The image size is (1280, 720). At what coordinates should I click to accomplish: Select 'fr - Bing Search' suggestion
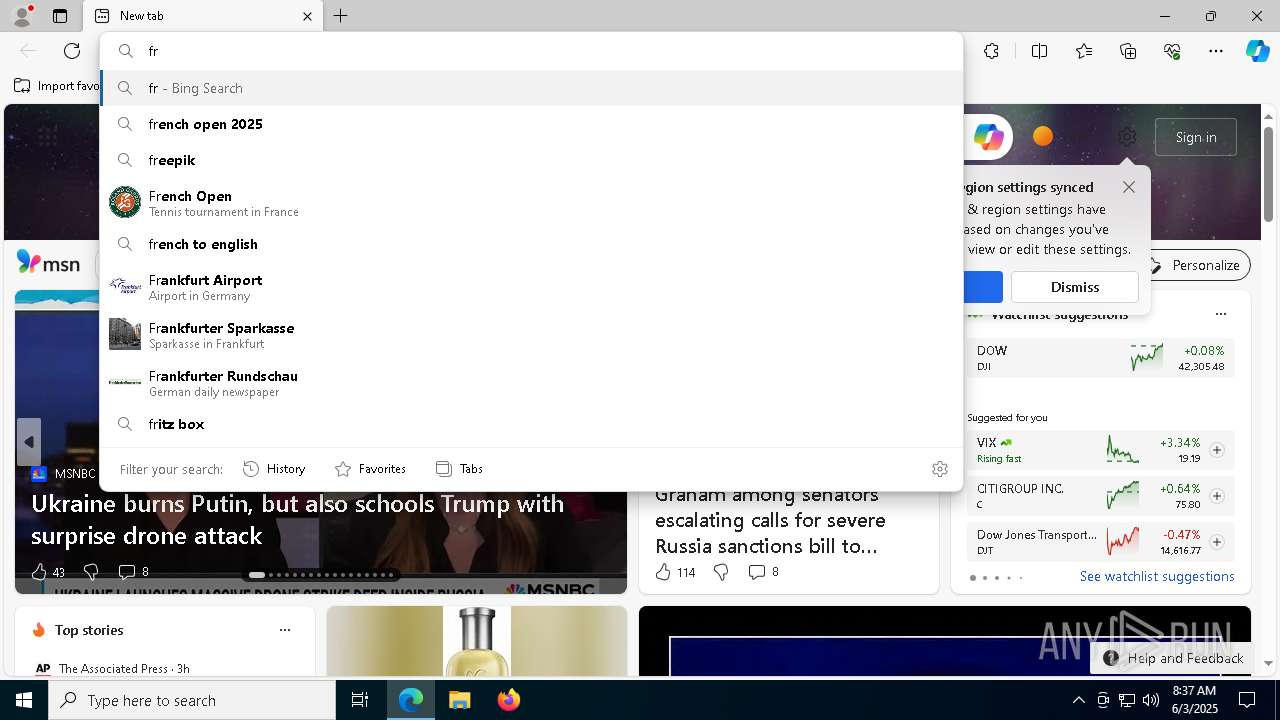pos(532,88)
